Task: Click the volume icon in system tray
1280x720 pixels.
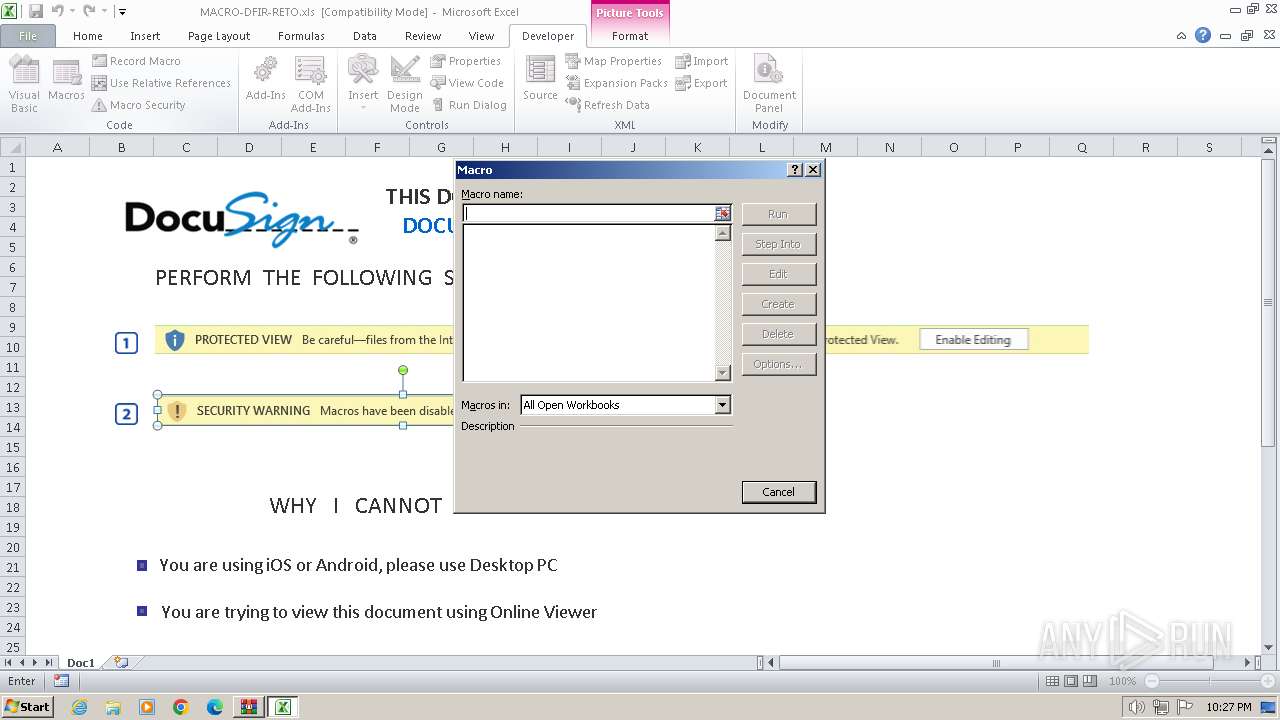Action: (x=1137, y=707)
